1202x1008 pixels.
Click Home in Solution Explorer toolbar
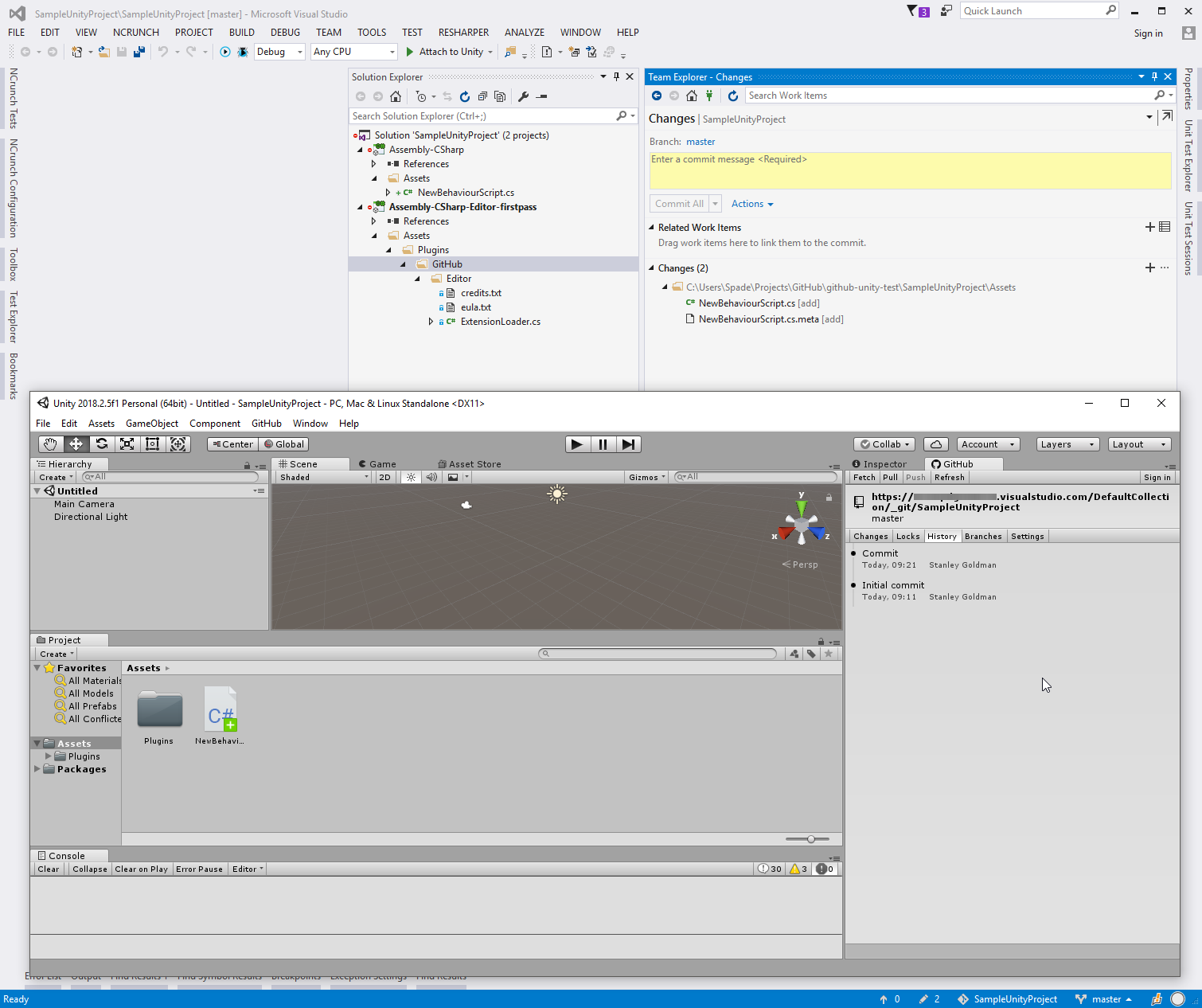click(x=396, y=96)
